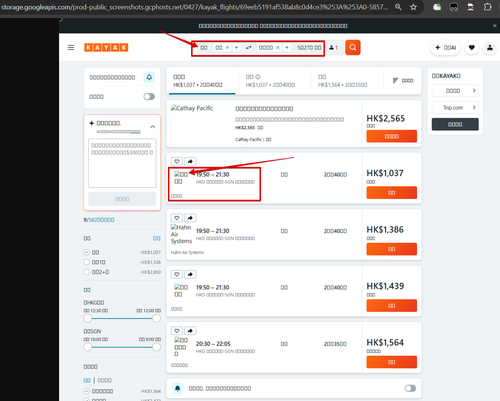Expand the first compare option chevron above Trip.com

pos(474,91)
